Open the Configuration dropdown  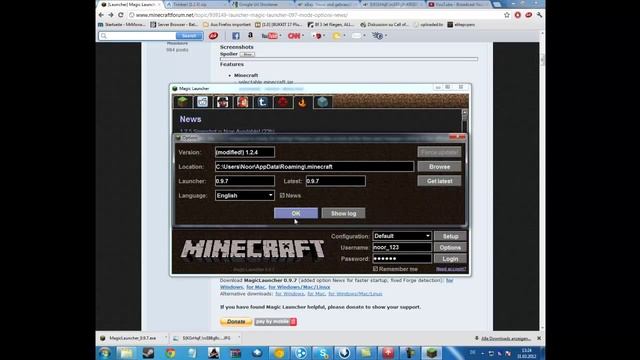click(402, 236)
